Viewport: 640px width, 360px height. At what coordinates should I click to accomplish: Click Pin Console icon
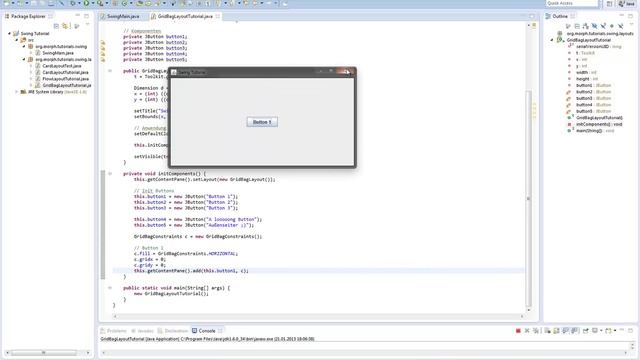pyautogui.click(x=586, y=331)
